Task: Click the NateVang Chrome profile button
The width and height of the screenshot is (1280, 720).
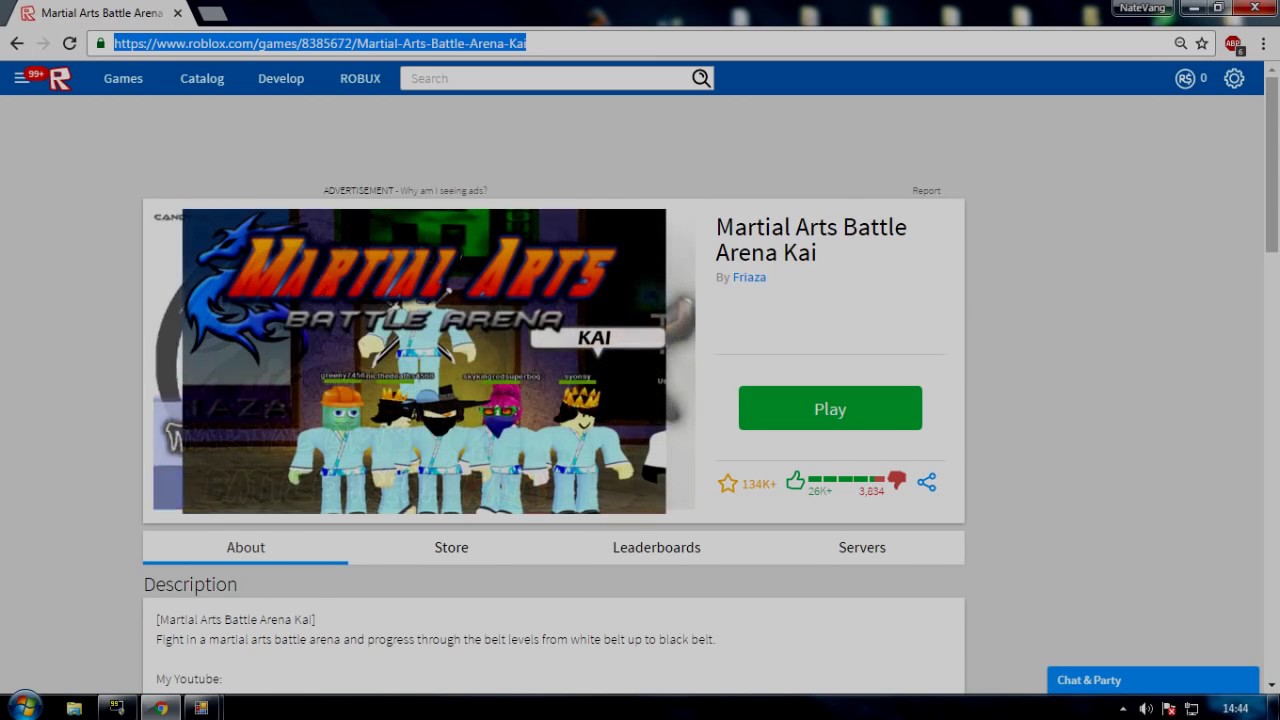Action: tap(1142, 8)
